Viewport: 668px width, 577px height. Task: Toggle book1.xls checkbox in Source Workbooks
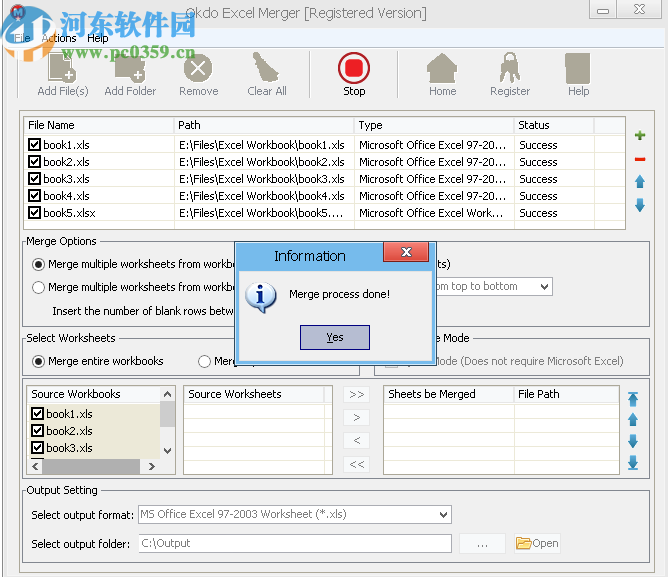tap(37, 413)
